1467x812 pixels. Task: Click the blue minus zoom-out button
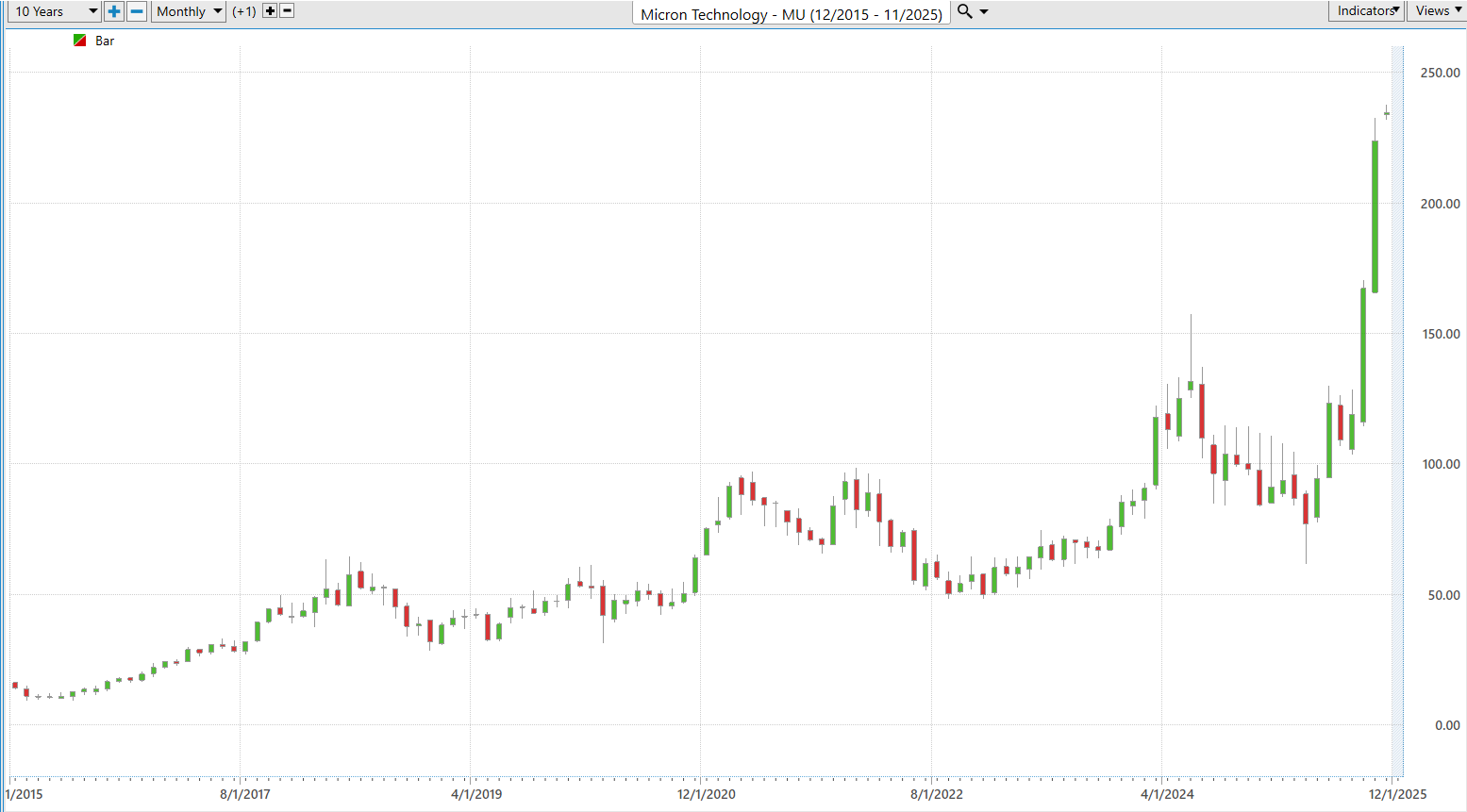[137, 11]
